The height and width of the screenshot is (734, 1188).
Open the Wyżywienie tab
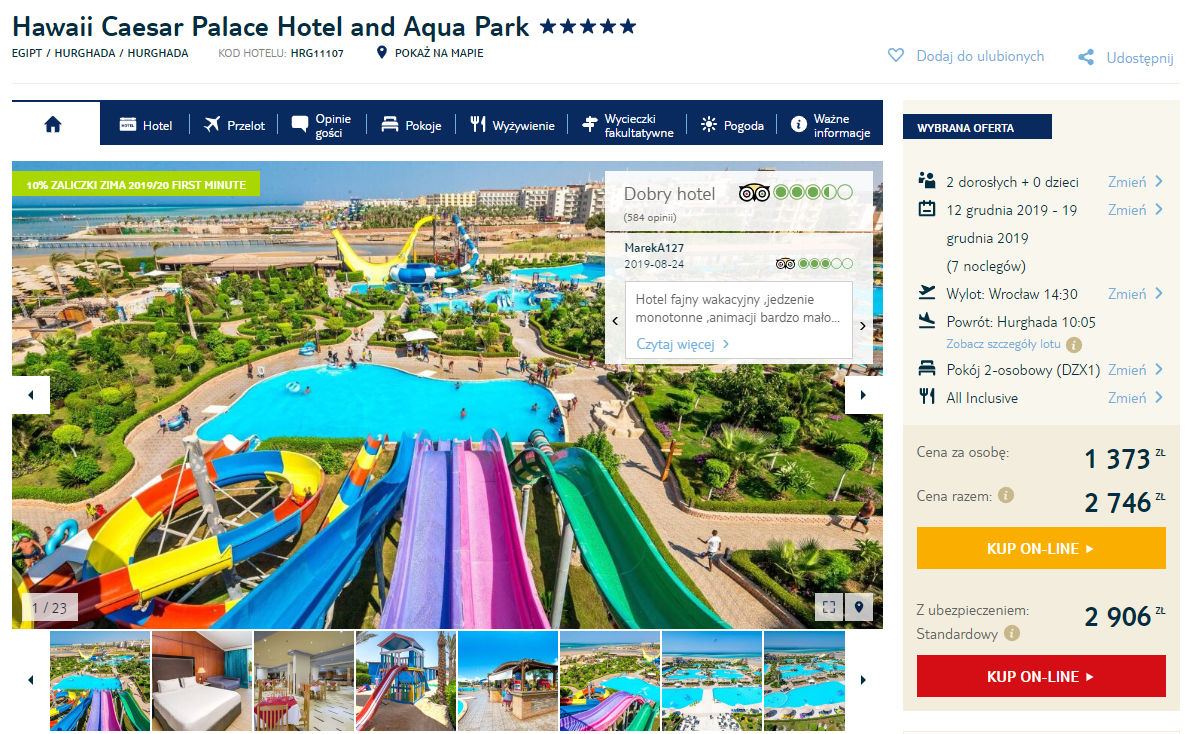[512, 125]
